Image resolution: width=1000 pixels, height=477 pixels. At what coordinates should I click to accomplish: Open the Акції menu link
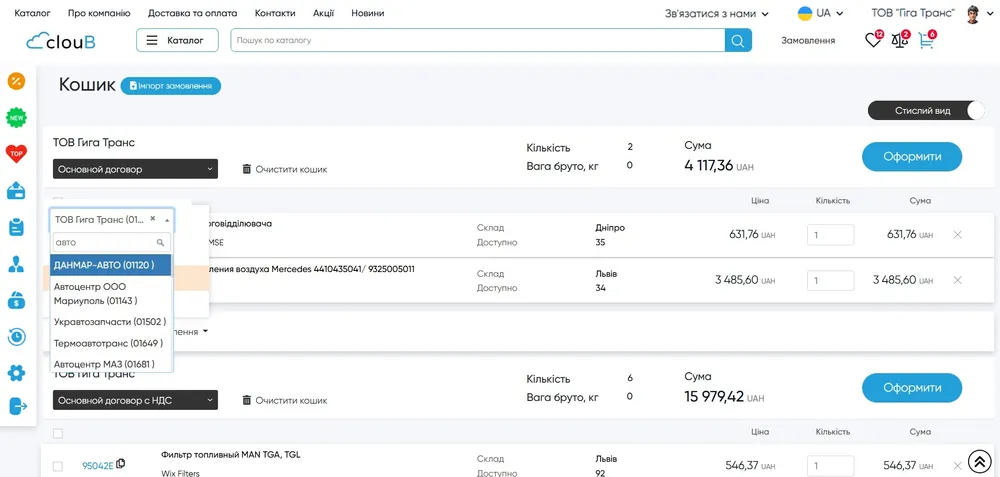323,13
